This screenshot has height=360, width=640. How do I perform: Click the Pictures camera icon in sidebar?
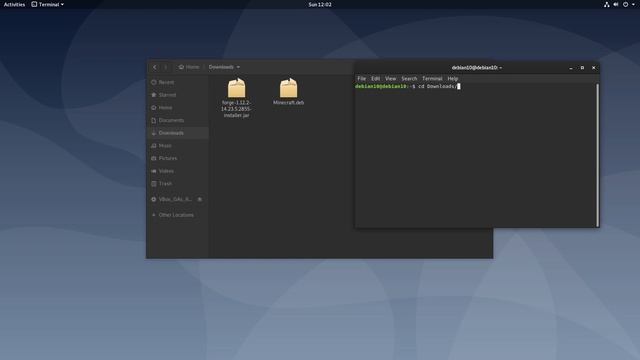click(154, 158)
